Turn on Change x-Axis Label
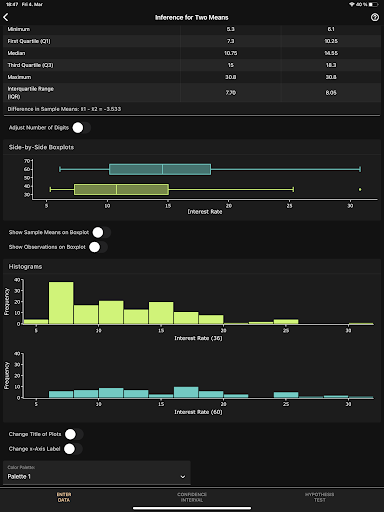 click(x=73, y=449)
